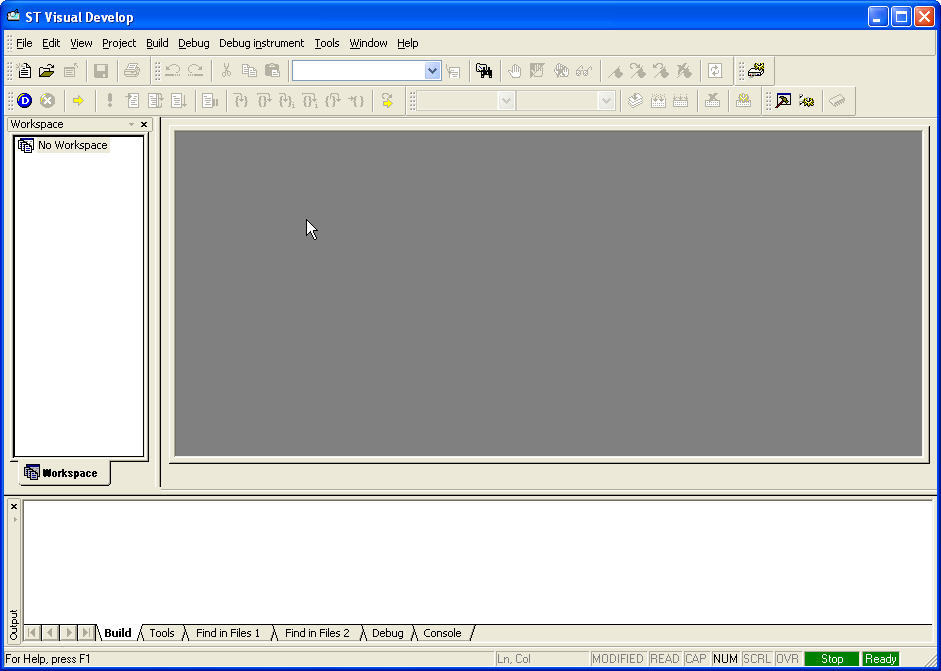Click the Copy icon

pos(249,71)
